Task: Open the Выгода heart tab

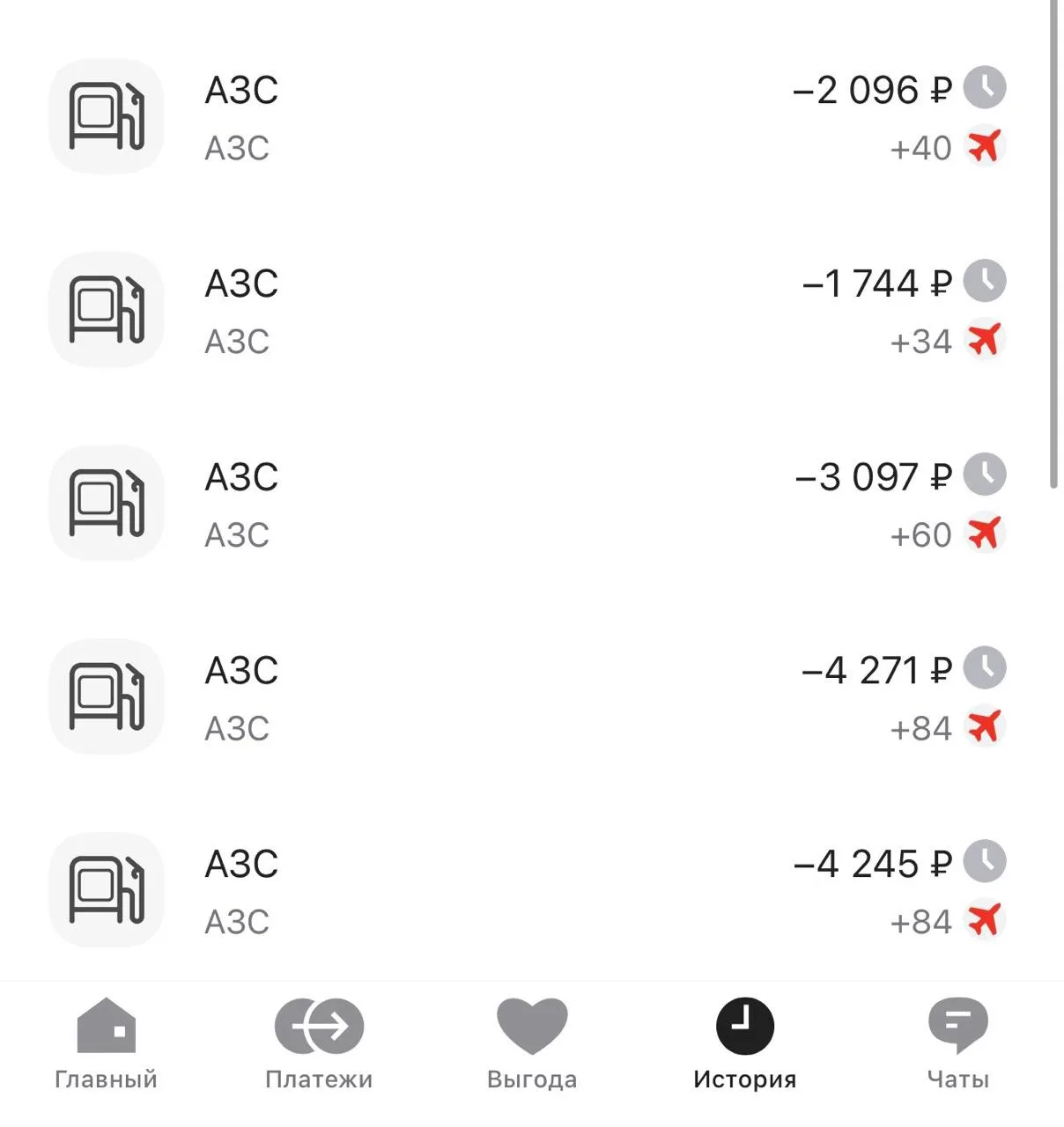Action: point(532,1043)
